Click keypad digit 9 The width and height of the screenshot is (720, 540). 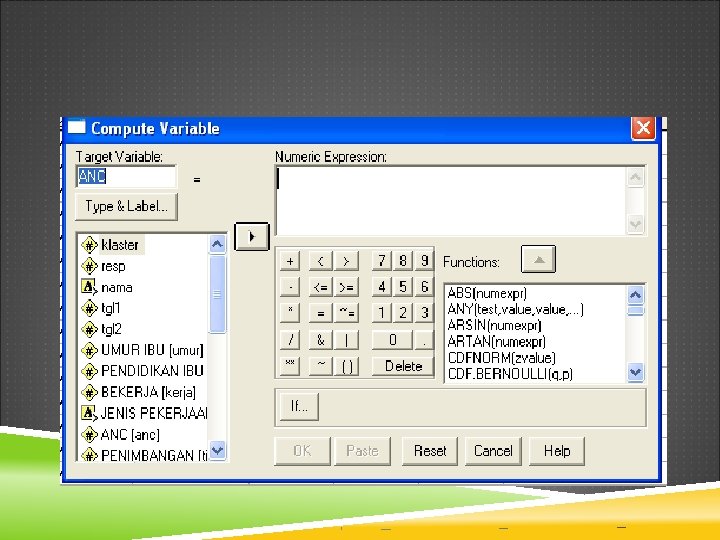tap(424, 261)
